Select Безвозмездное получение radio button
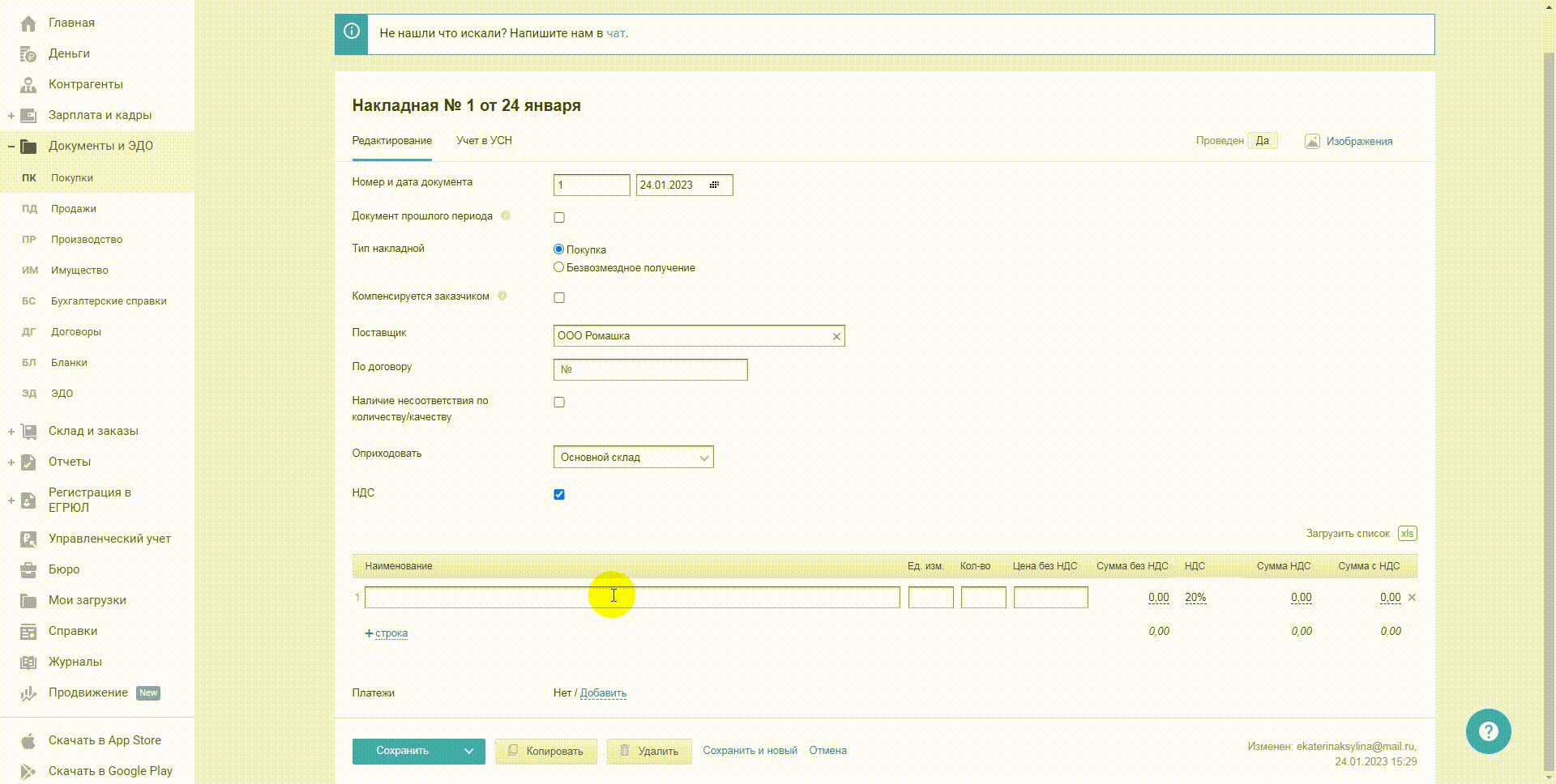Image resolution: width=1556 pixels, height=784 pixels. coord(558,267)
